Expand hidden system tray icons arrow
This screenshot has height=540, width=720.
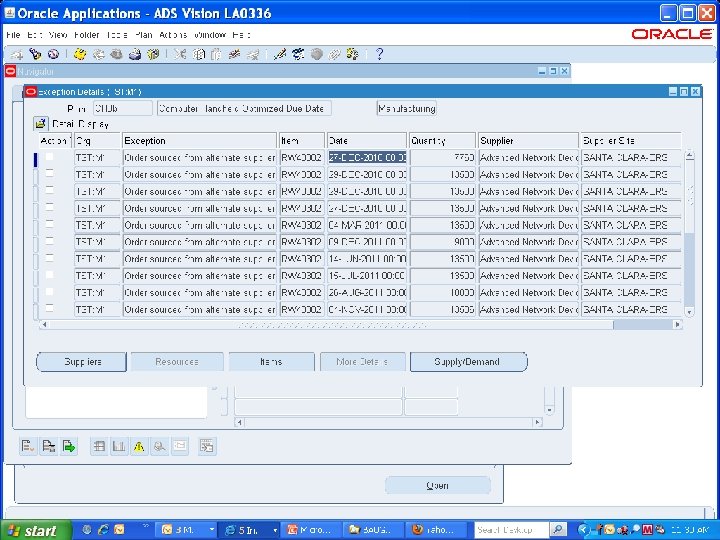[x=583, y=530]
